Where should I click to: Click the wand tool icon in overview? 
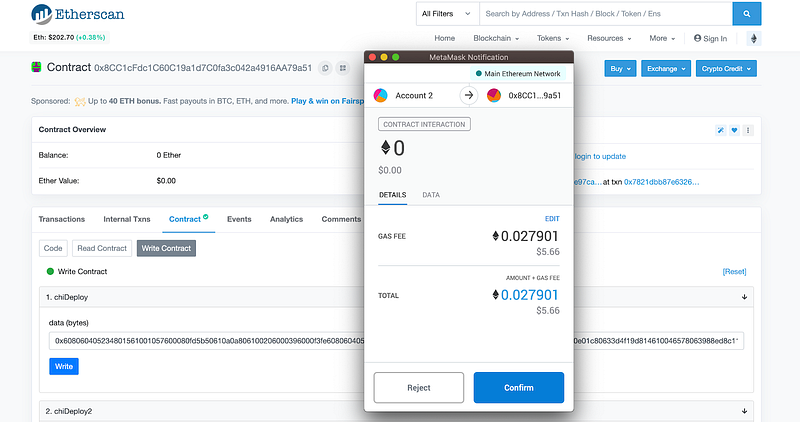(720, 130)
